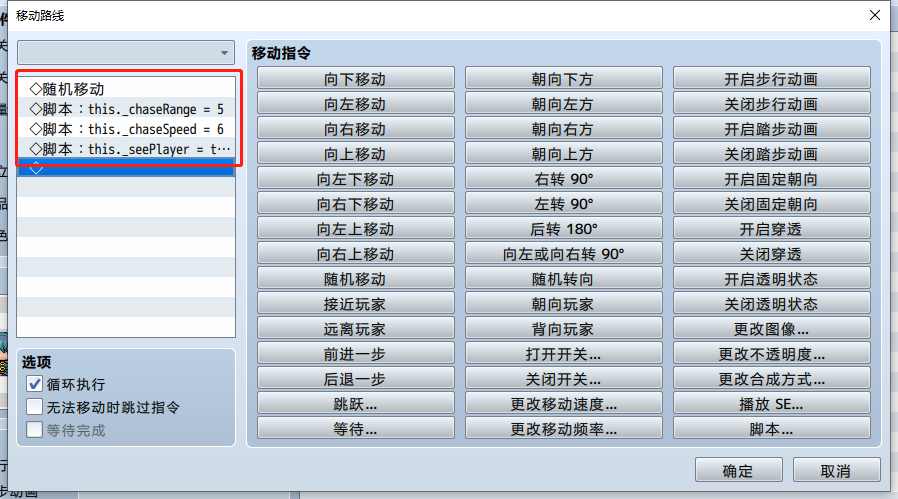The image size is (898, 499).
Task: Add the 向左上移动 command
Action: tap(356, 229)
